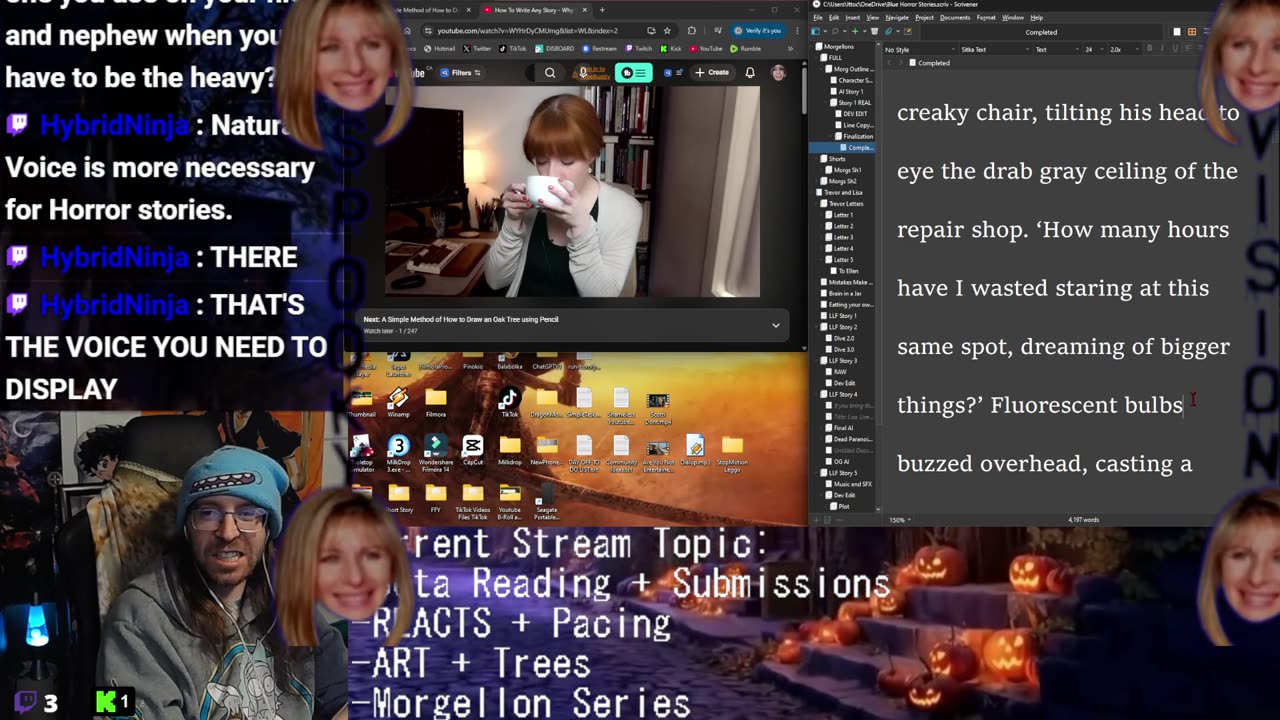Open the Chrome three-dot menu
The image size is (1280, 720).
pos(797,31)
